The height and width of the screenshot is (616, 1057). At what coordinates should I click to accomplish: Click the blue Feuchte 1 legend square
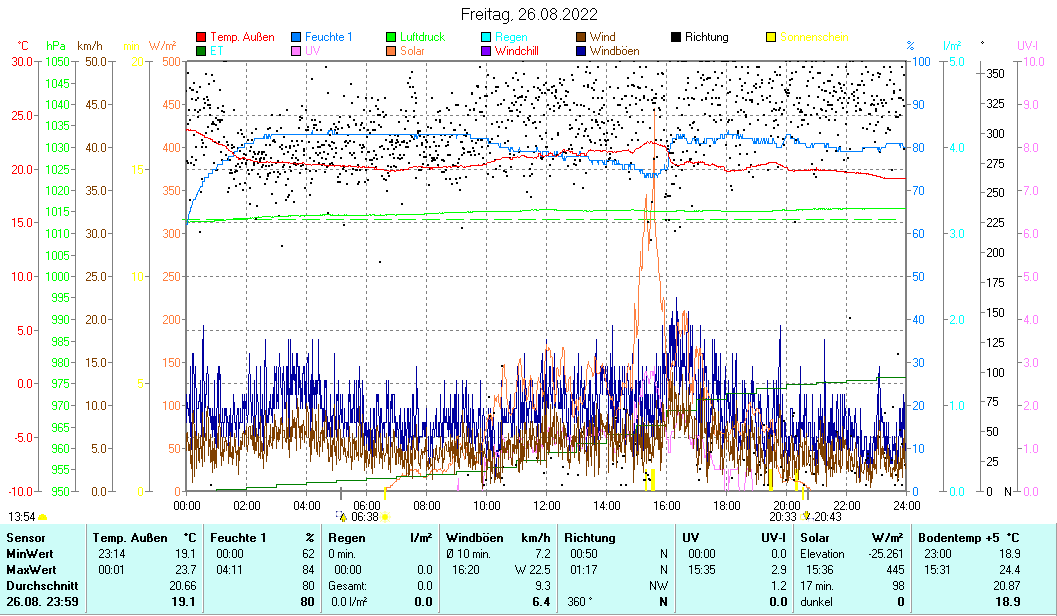pyautogui.click(x=295, y=37)
